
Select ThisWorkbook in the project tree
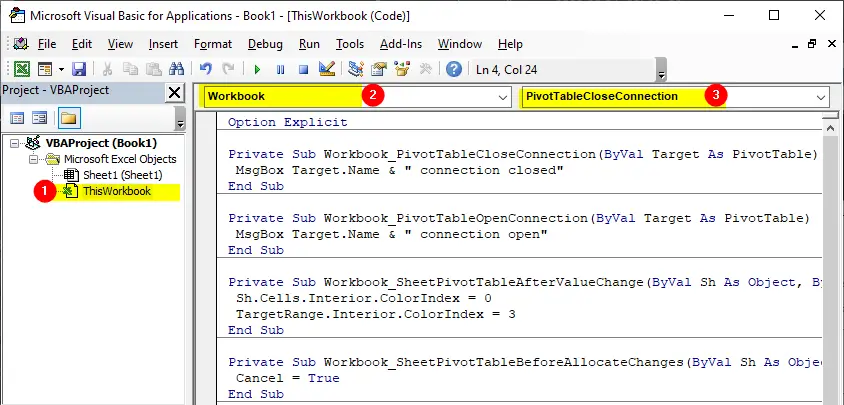tap(117, 191)
